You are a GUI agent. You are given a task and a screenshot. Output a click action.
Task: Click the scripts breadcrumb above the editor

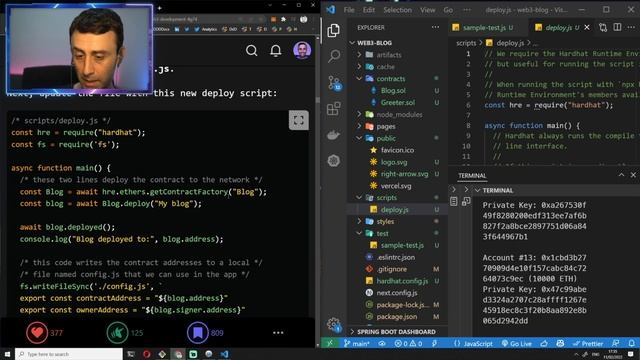tap(466, 43)
